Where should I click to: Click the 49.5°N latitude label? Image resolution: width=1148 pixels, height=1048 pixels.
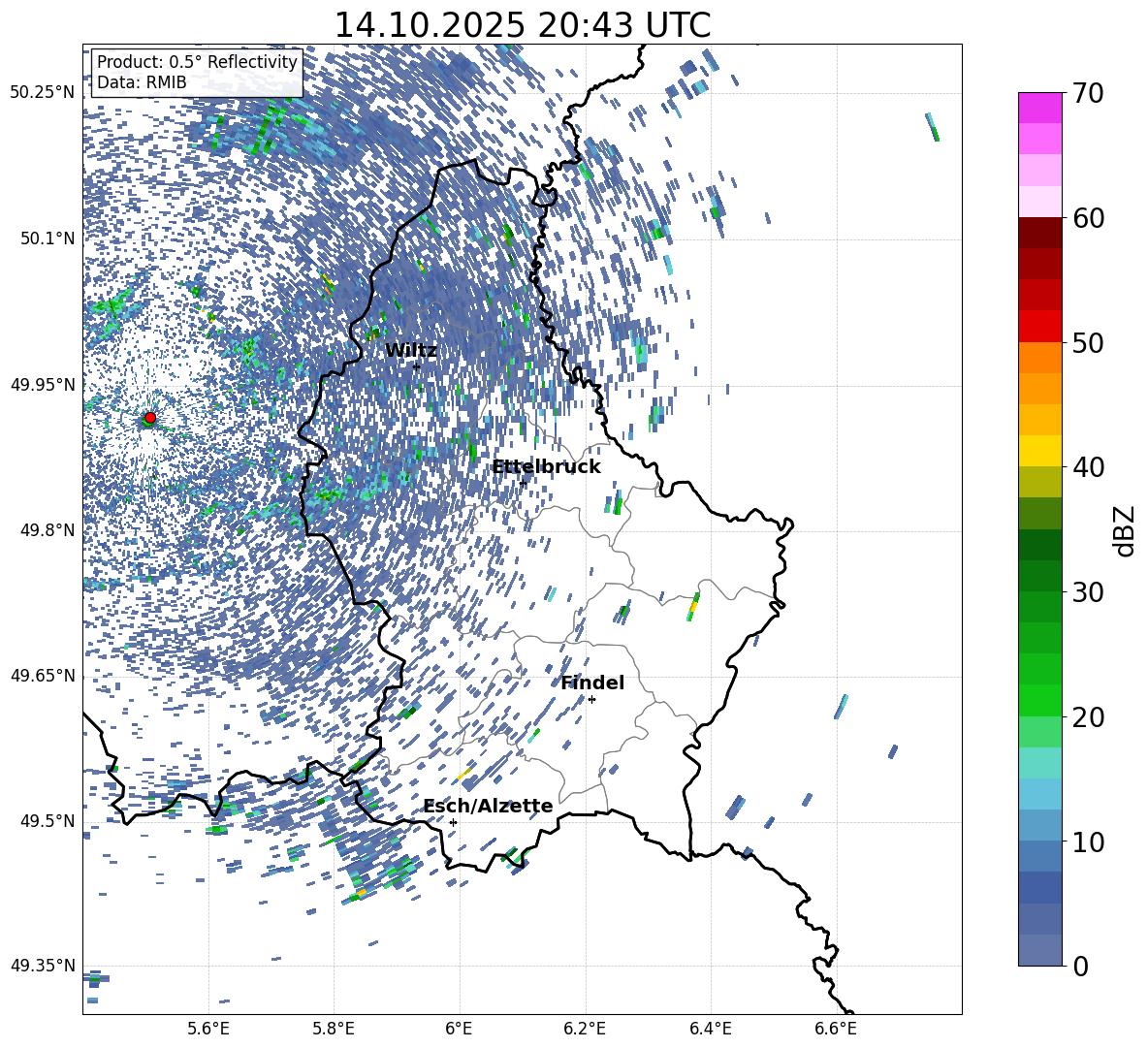point(48,820)
